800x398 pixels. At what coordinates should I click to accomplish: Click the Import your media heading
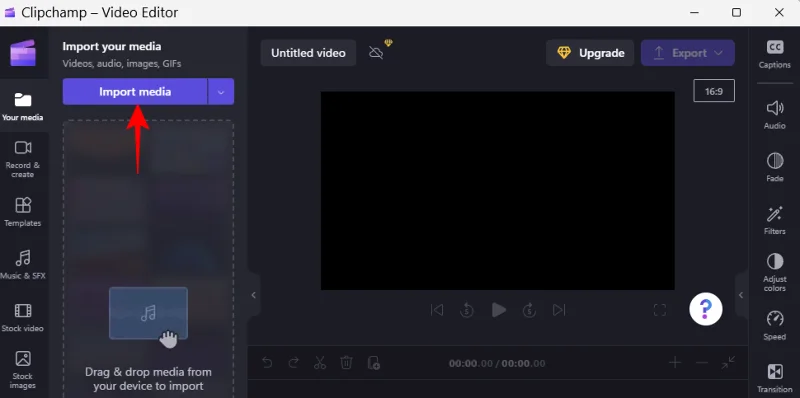(112, 46)
